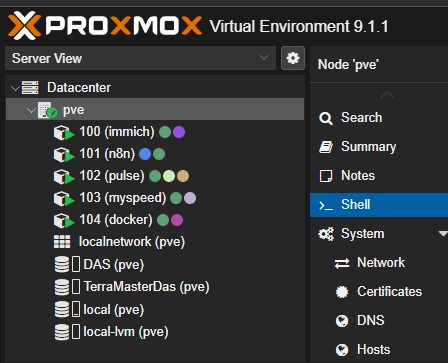Image resolution: width=448 pixels, height=363 pixels.
Task: Select Datacenter in the tree
Action: [79, 88]
